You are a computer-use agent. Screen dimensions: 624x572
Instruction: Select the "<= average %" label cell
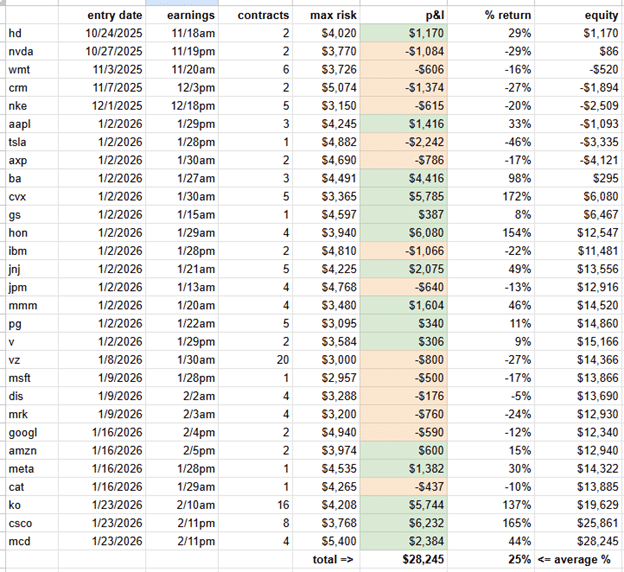[x=578, y=558]
